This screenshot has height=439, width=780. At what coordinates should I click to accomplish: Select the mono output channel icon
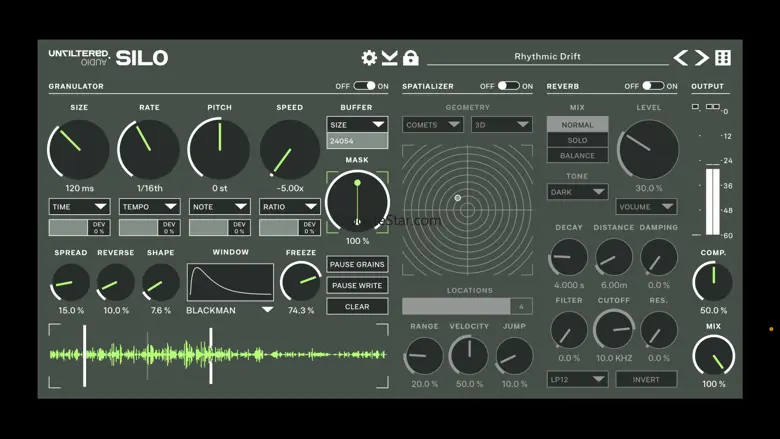696,107
